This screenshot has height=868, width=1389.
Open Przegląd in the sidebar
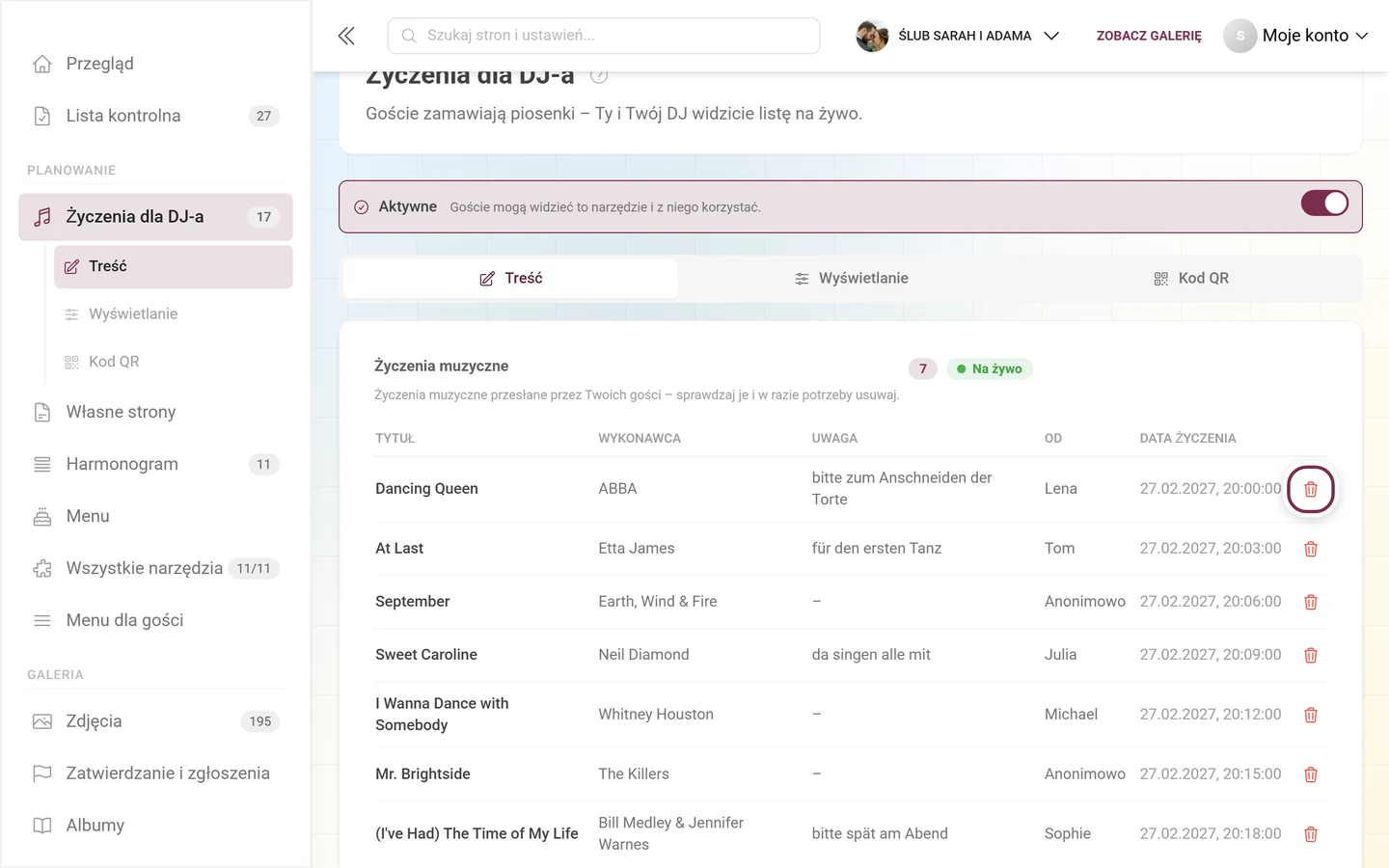(154, 64)
